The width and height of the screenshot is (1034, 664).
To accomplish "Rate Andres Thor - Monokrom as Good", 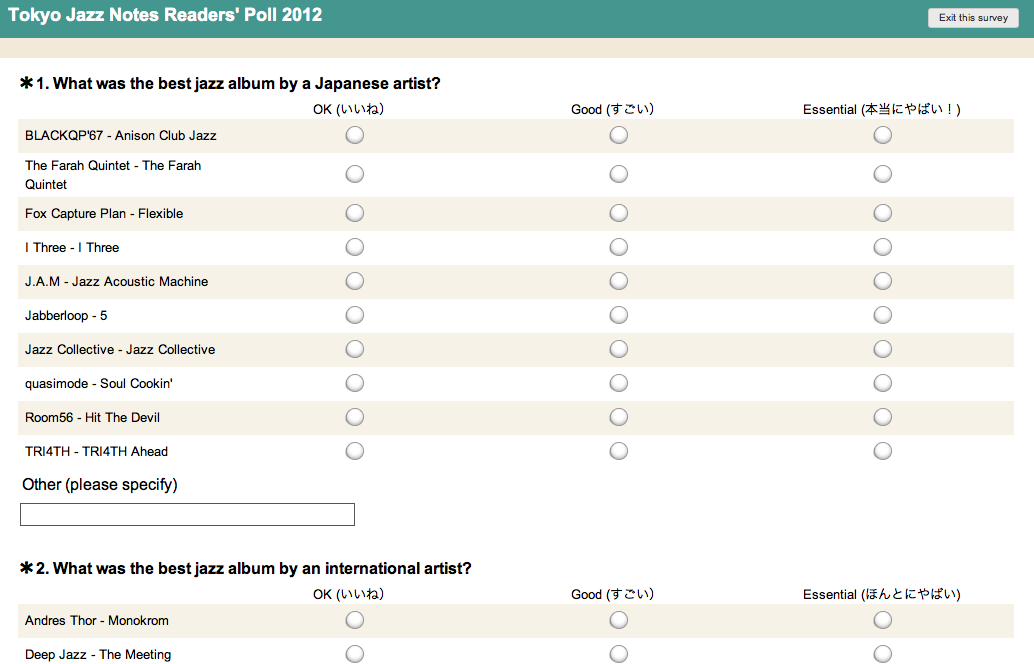I will [x=619, y=620].
